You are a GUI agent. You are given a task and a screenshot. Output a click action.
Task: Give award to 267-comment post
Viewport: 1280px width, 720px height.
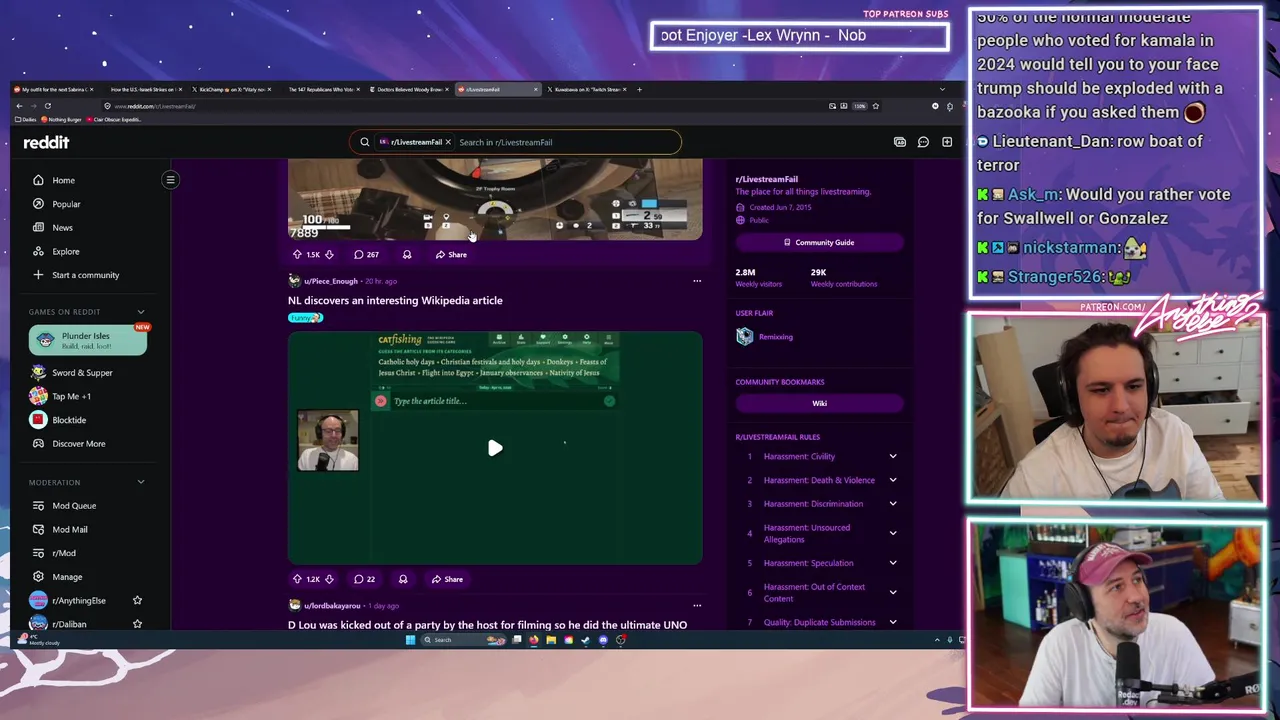pyautogui.click(x=407, y=255)
